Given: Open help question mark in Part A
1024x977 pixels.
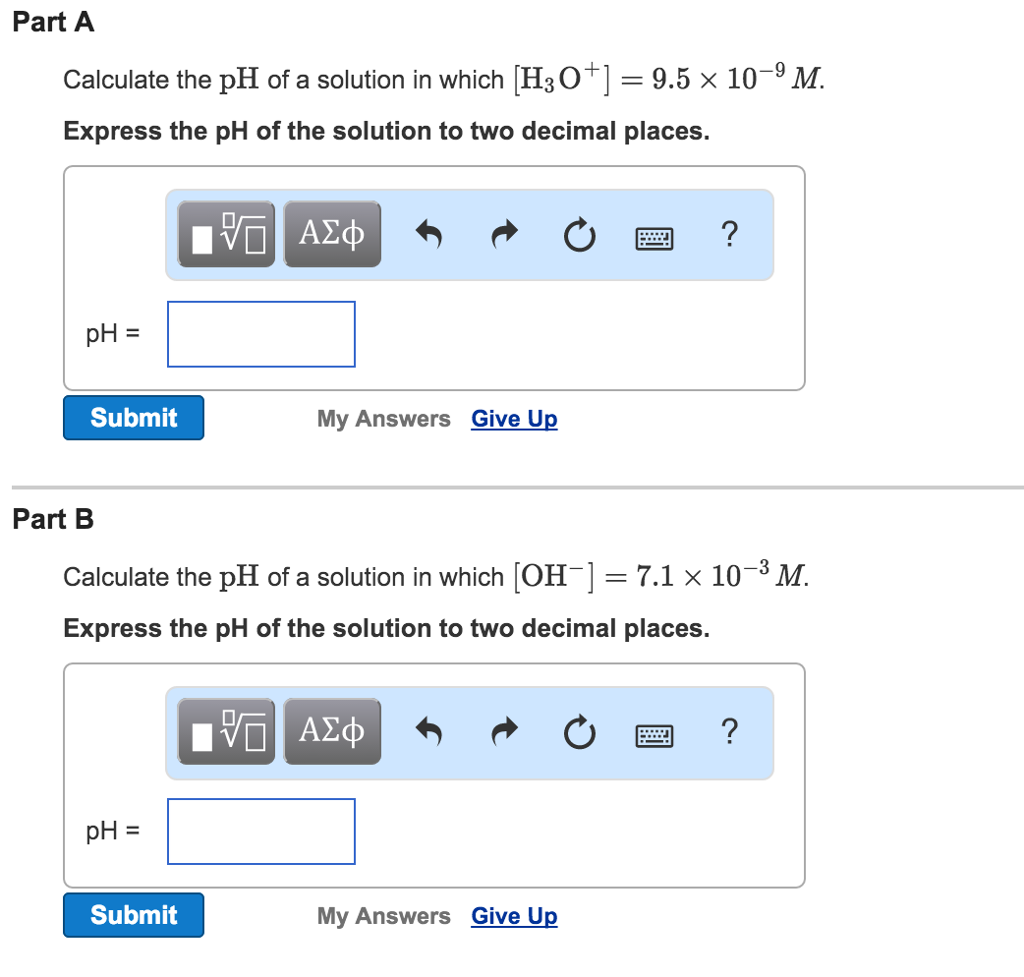Looking at the screenshot, I should click(729, 234).
